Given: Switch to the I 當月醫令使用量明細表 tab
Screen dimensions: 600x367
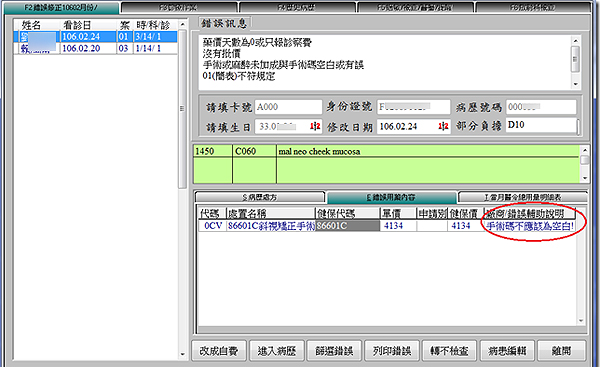Looking at the screenshot, I should [522, 197].
